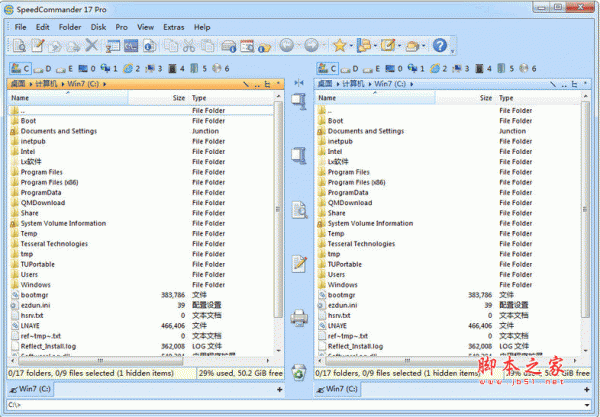Click the edit pencil icon in middle strip
Screen dimensions: 600x417
point(299,263)
